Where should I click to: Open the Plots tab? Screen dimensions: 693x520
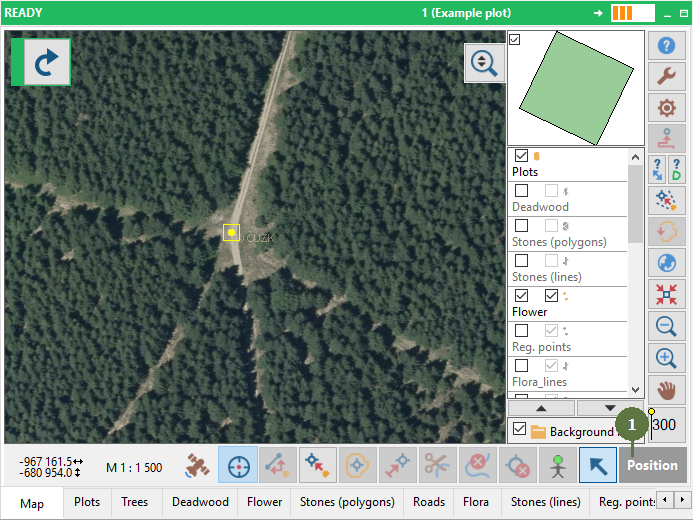(87, 502)
